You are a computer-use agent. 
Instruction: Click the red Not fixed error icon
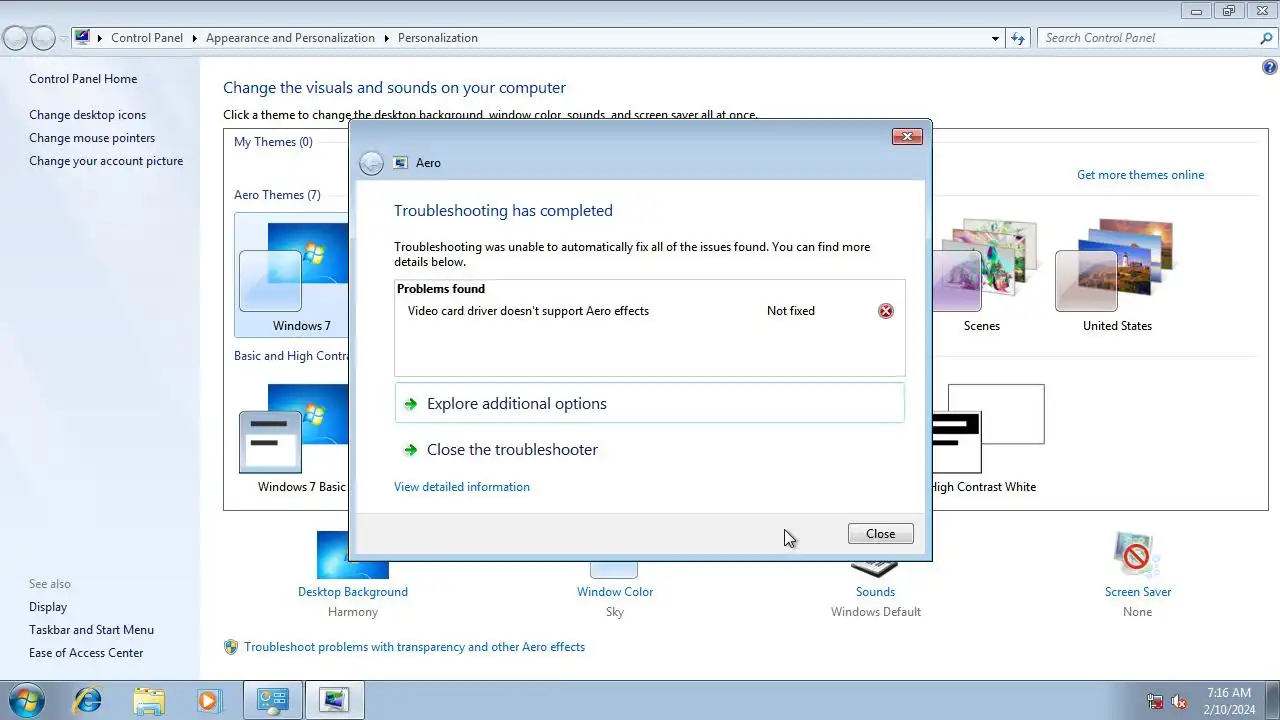(885, 311)
